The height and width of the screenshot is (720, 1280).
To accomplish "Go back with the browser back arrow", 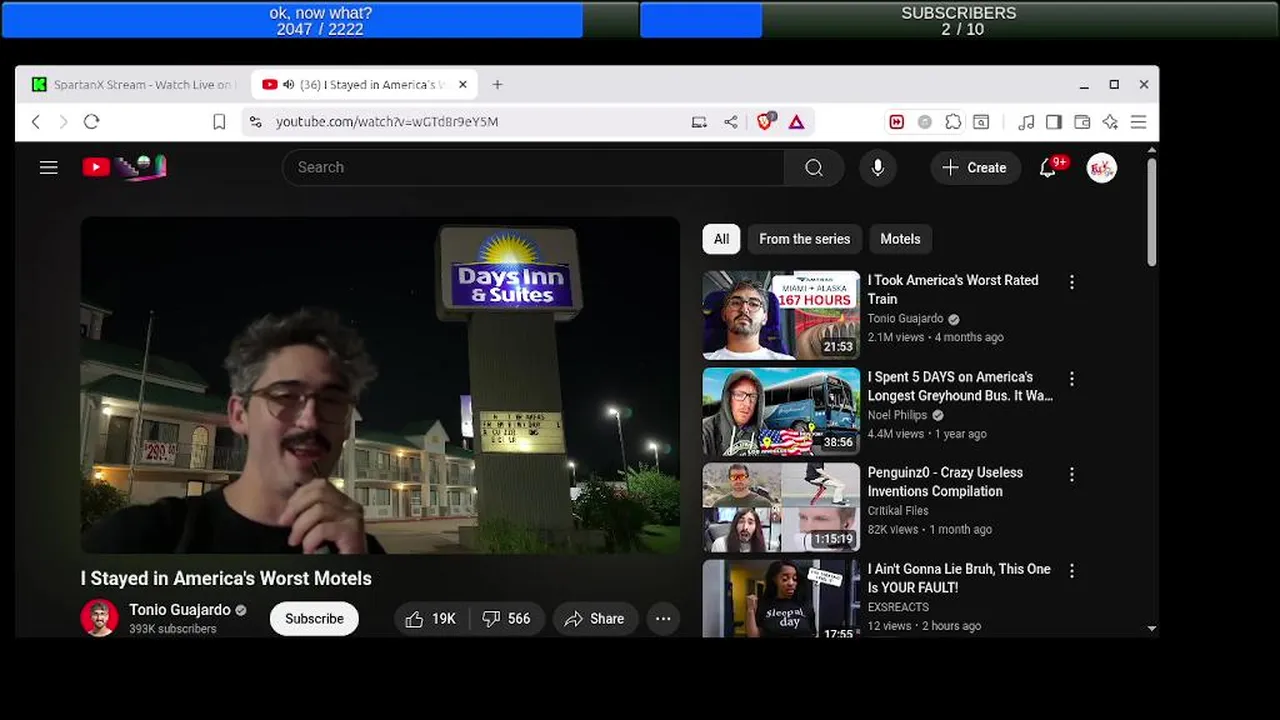I will point(36,122).
